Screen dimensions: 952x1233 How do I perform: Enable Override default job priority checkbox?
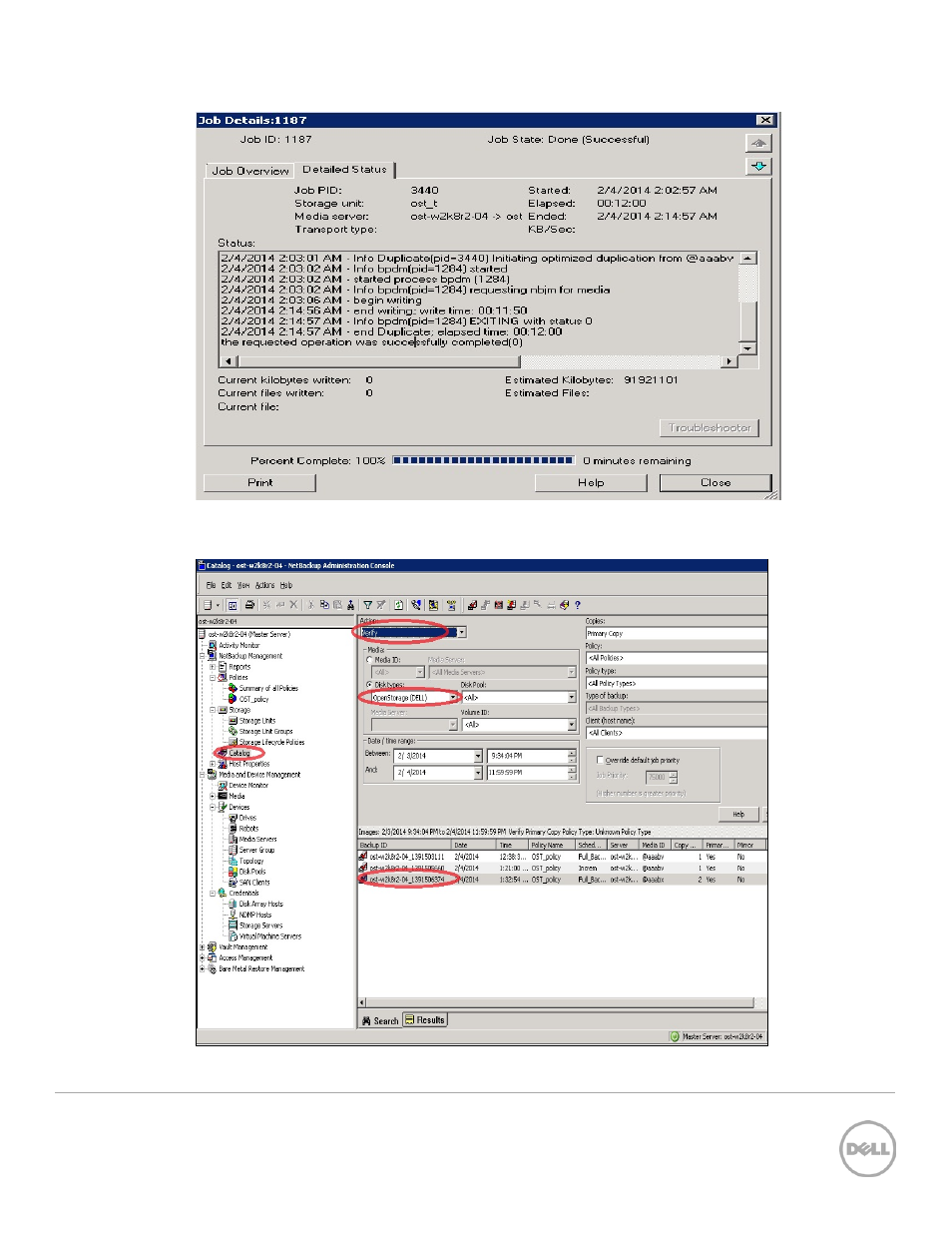(600, 760)
